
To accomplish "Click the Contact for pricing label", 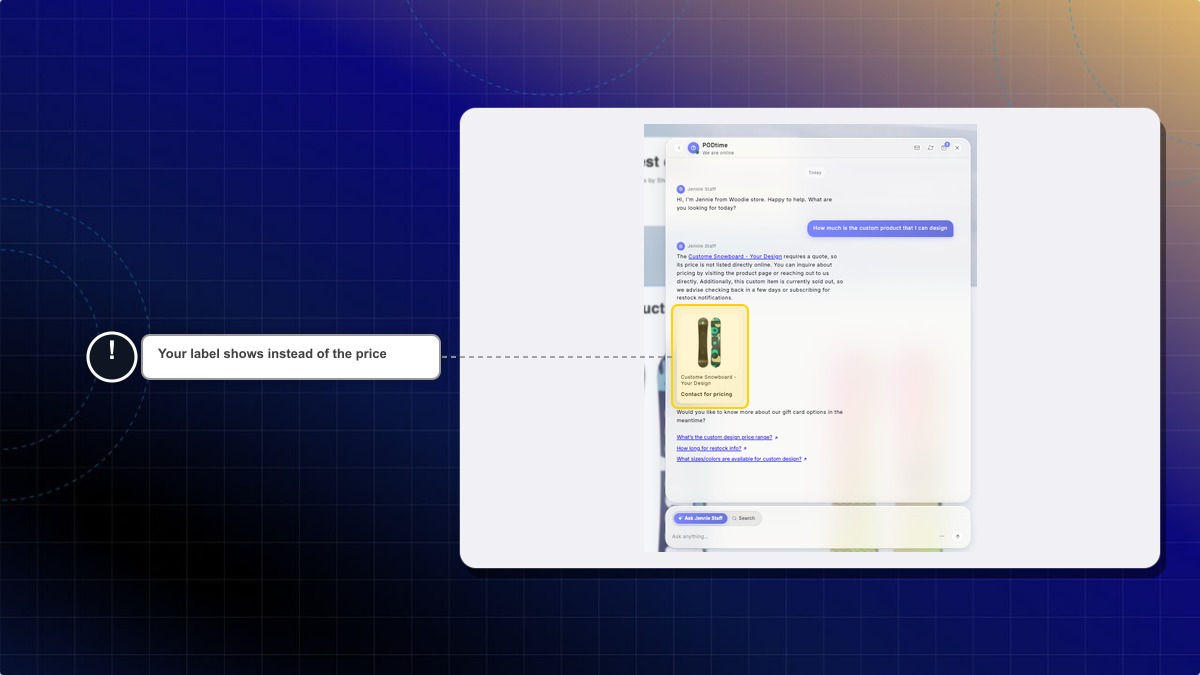I will pos(706,394).
